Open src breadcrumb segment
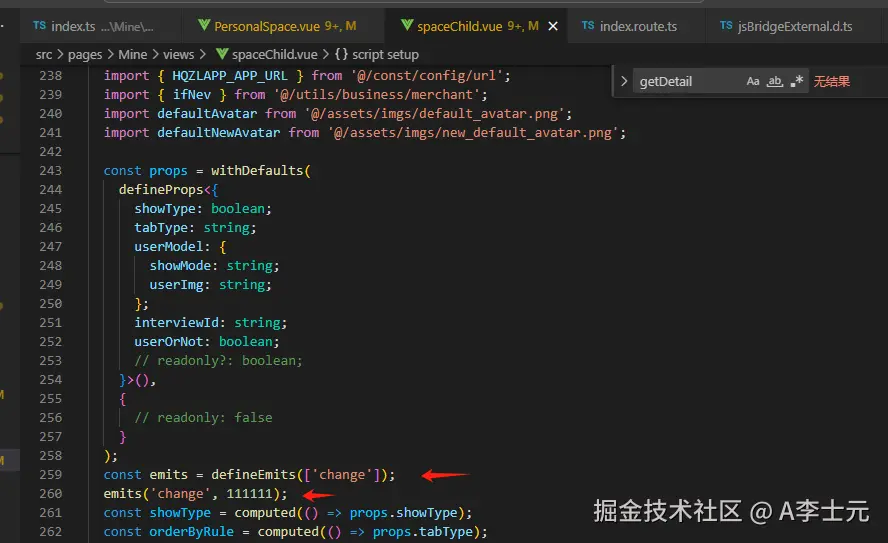The height and width of the screenshot is (543, 888). click(44, 54)
